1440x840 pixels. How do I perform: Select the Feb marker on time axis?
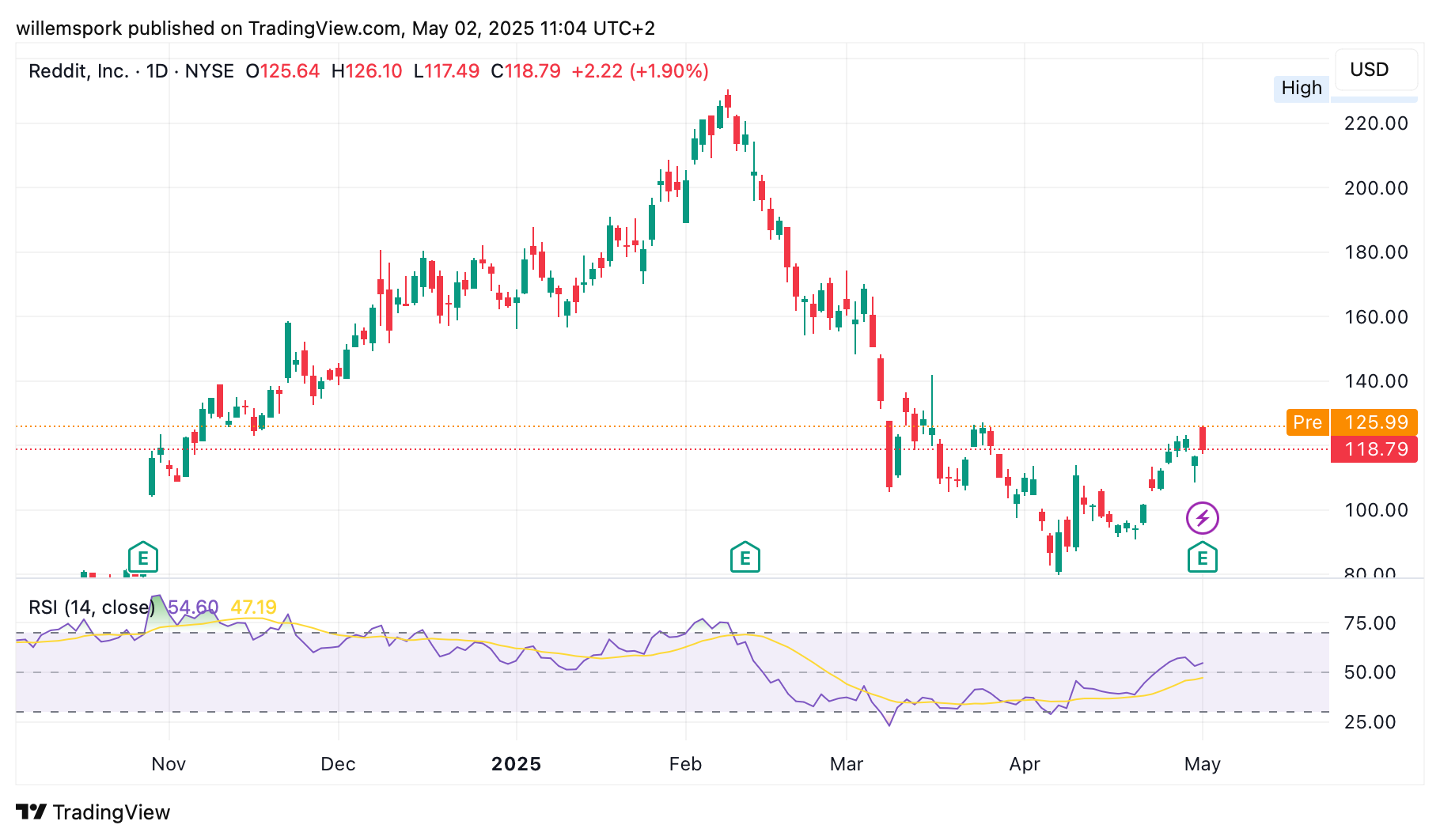685,764
